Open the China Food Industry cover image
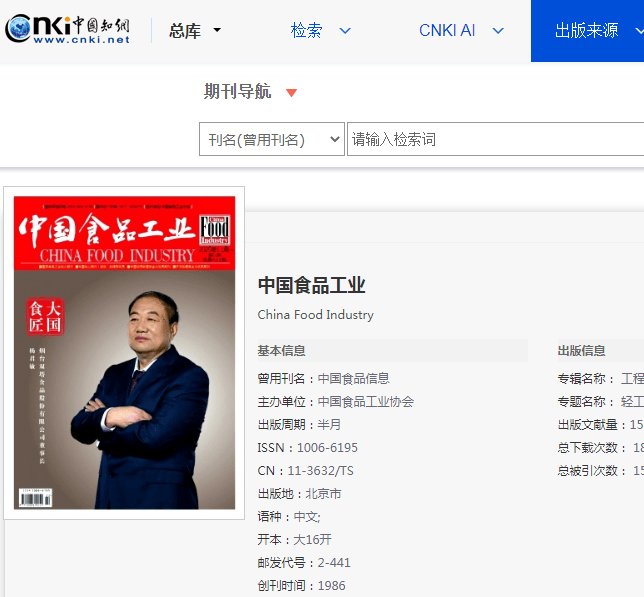This screenshot has width=644, height=597. (x=124, y=353)
